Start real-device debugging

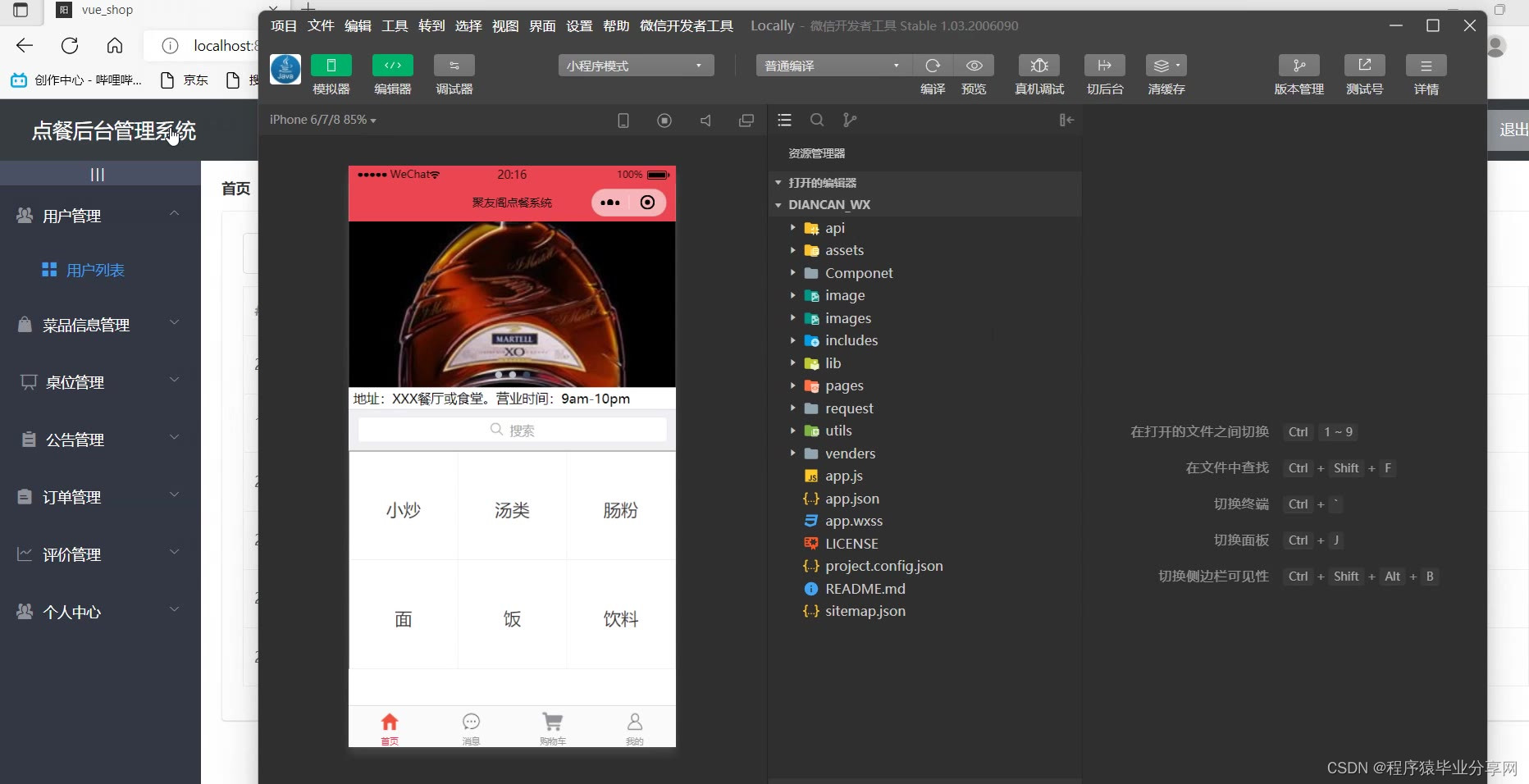pos(1039,66)
